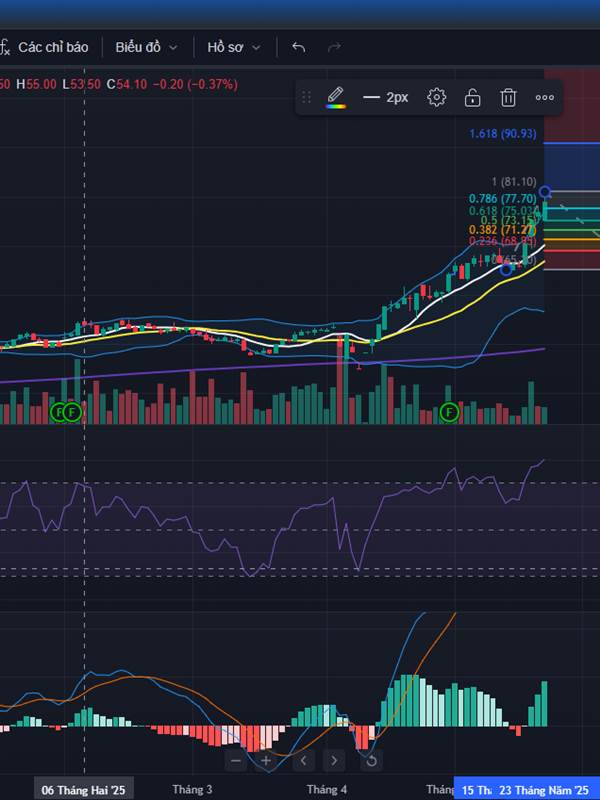This screenshot has width=600, height=800.
Task: Select the upper Fibonacci anchor point
Action: point(545,192)
